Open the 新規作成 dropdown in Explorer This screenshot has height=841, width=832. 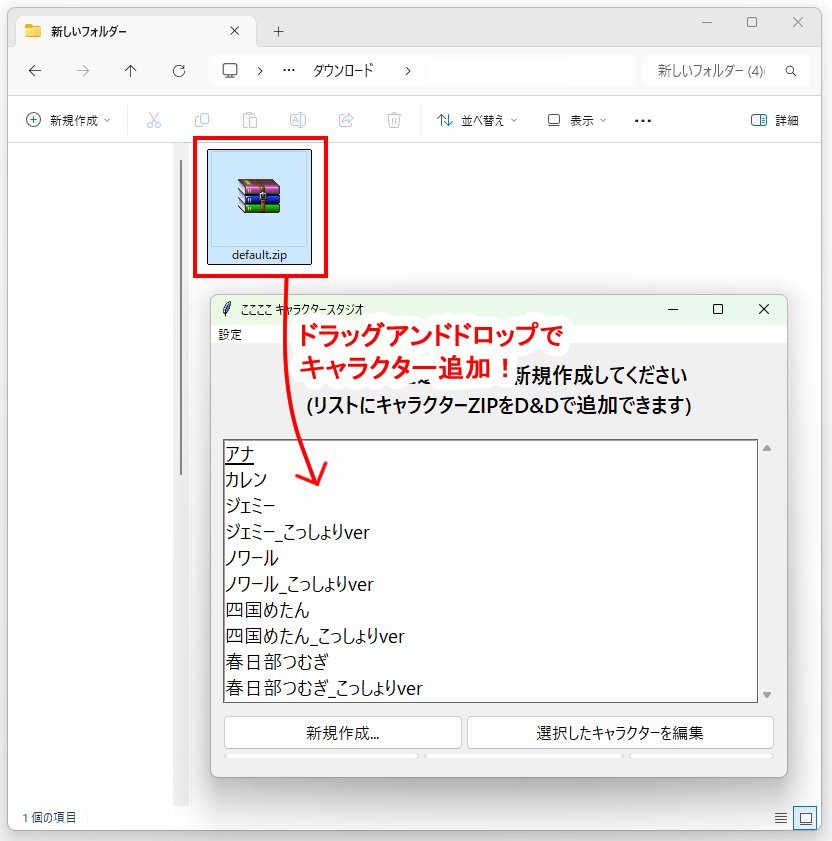coord(68,120)
